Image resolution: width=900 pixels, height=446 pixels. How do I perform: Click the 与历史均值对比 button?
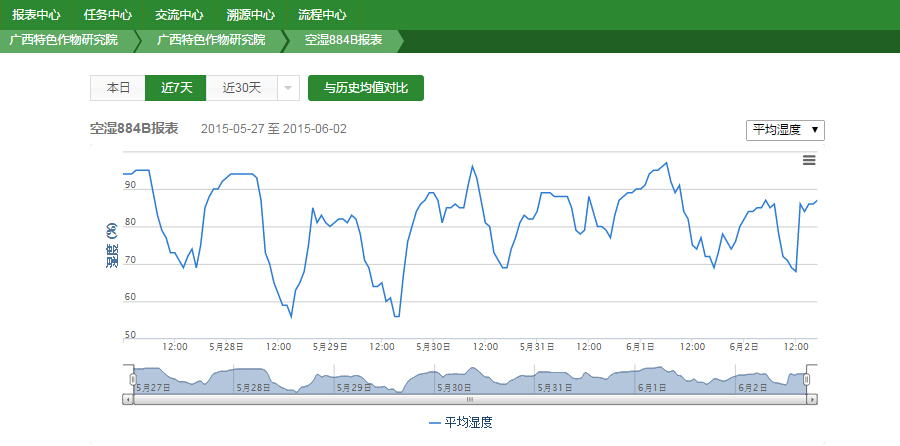point(366,88)
